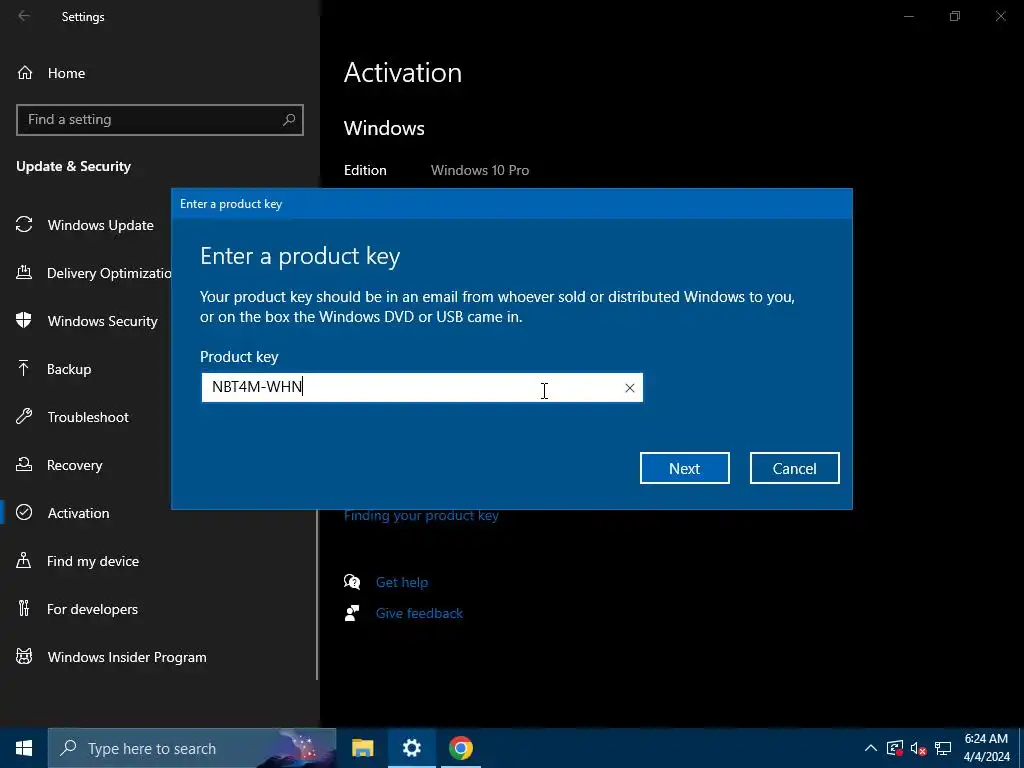Show hidden tray icons chevron

tap(871, 748)
